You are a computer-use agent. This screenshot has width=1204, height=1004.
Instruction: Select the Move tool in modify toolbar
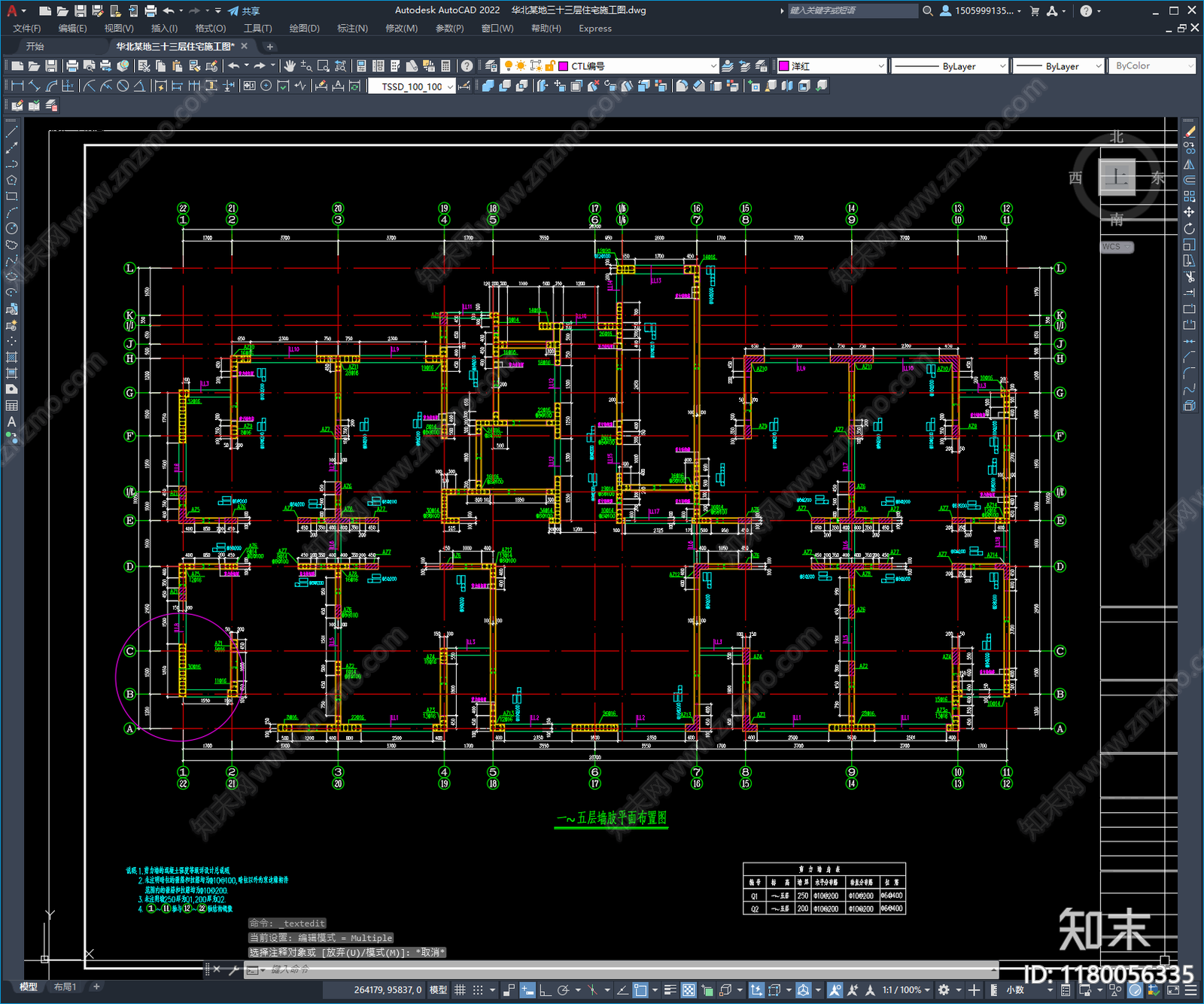pyautogui.click(x=1189, y=212)
